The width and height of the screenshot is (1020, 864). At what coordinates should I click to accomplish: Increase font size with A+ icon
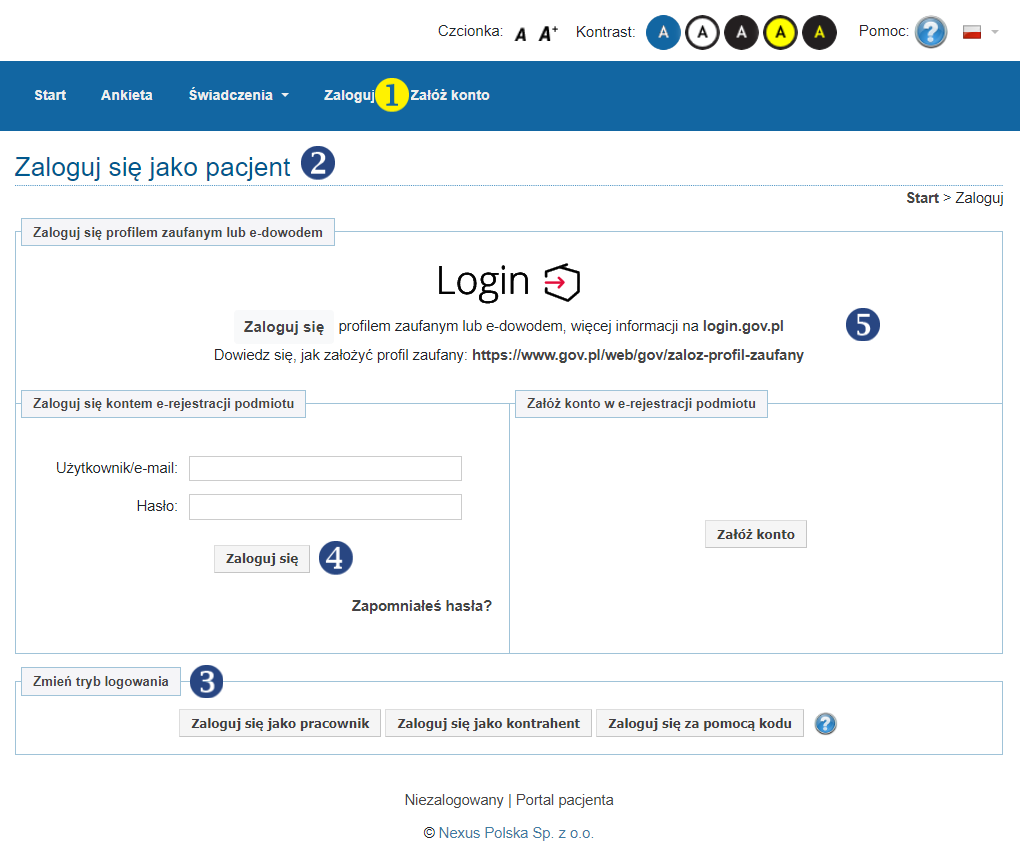[548, 35]
